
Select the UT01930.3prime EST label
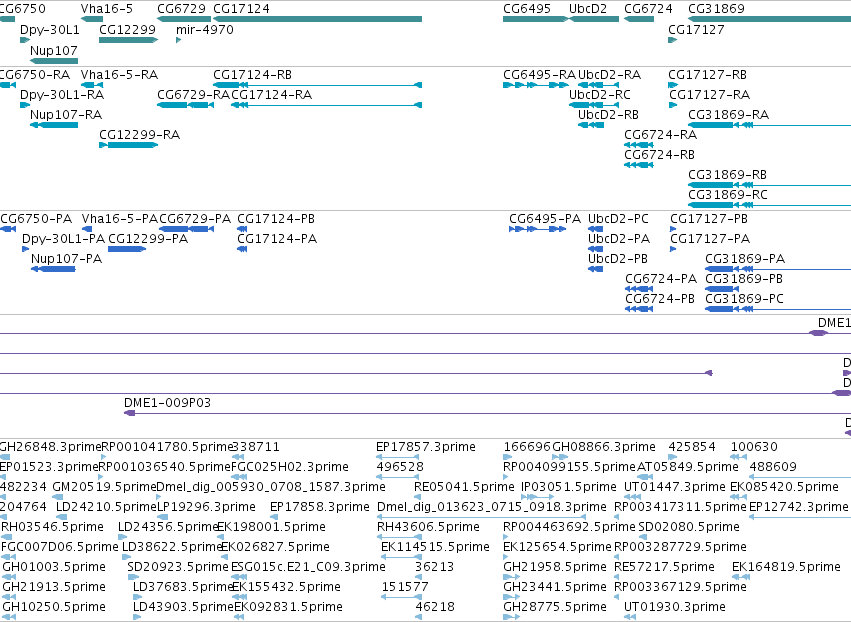coord(675,607)
